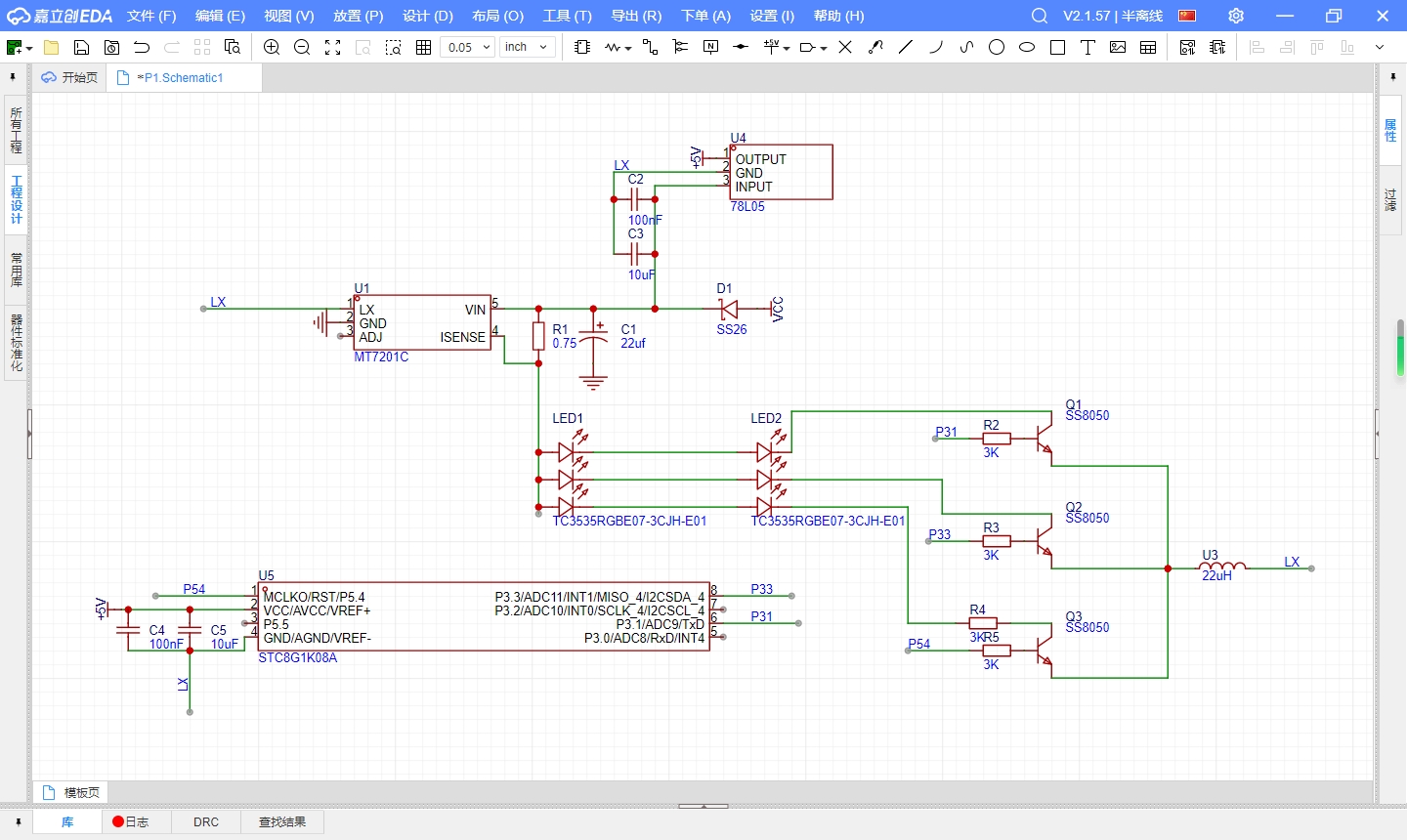Save the schematic with the floppy disk icon
This screenshot has width=1407, height=840.
[x=82, y=47]
